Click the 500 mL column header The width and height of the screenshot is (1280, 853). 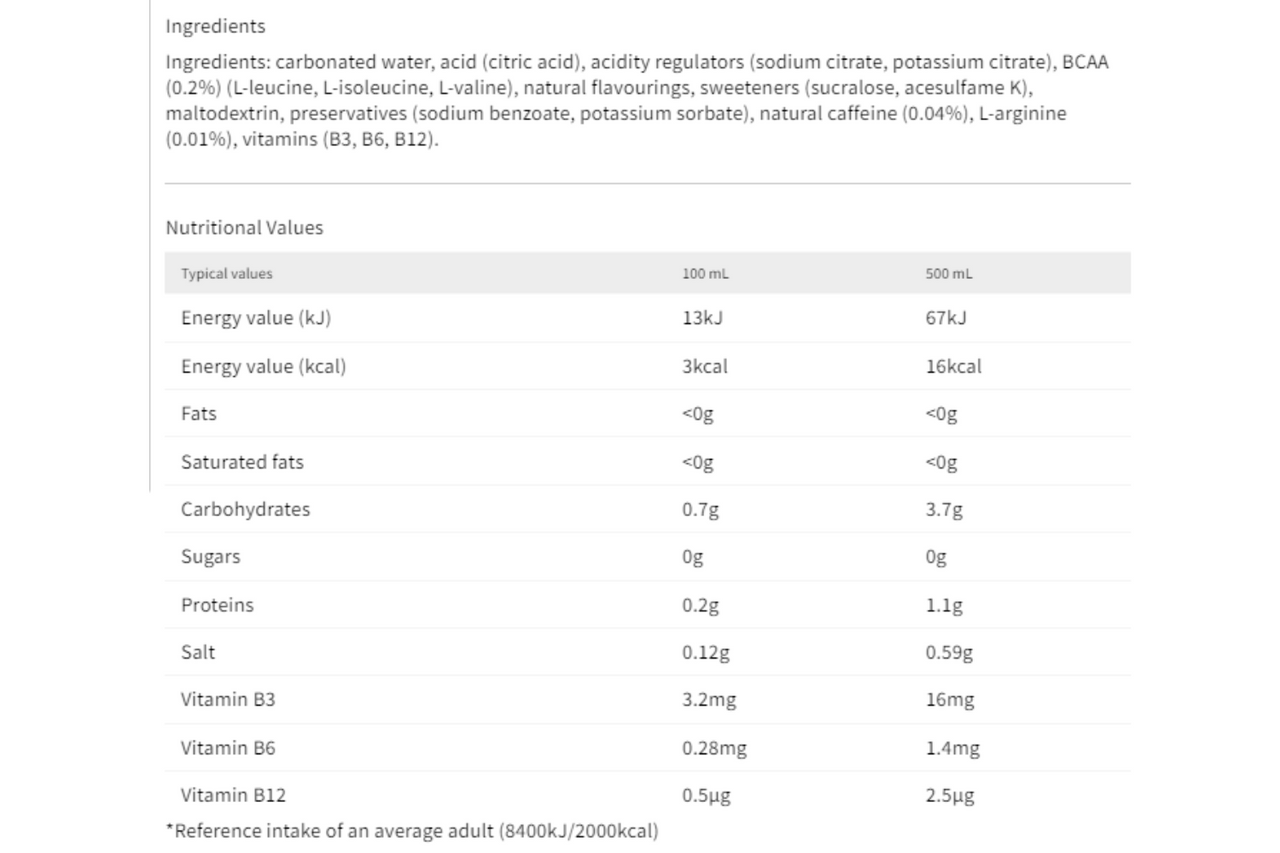pyautogui.click(x=948, y=273)
